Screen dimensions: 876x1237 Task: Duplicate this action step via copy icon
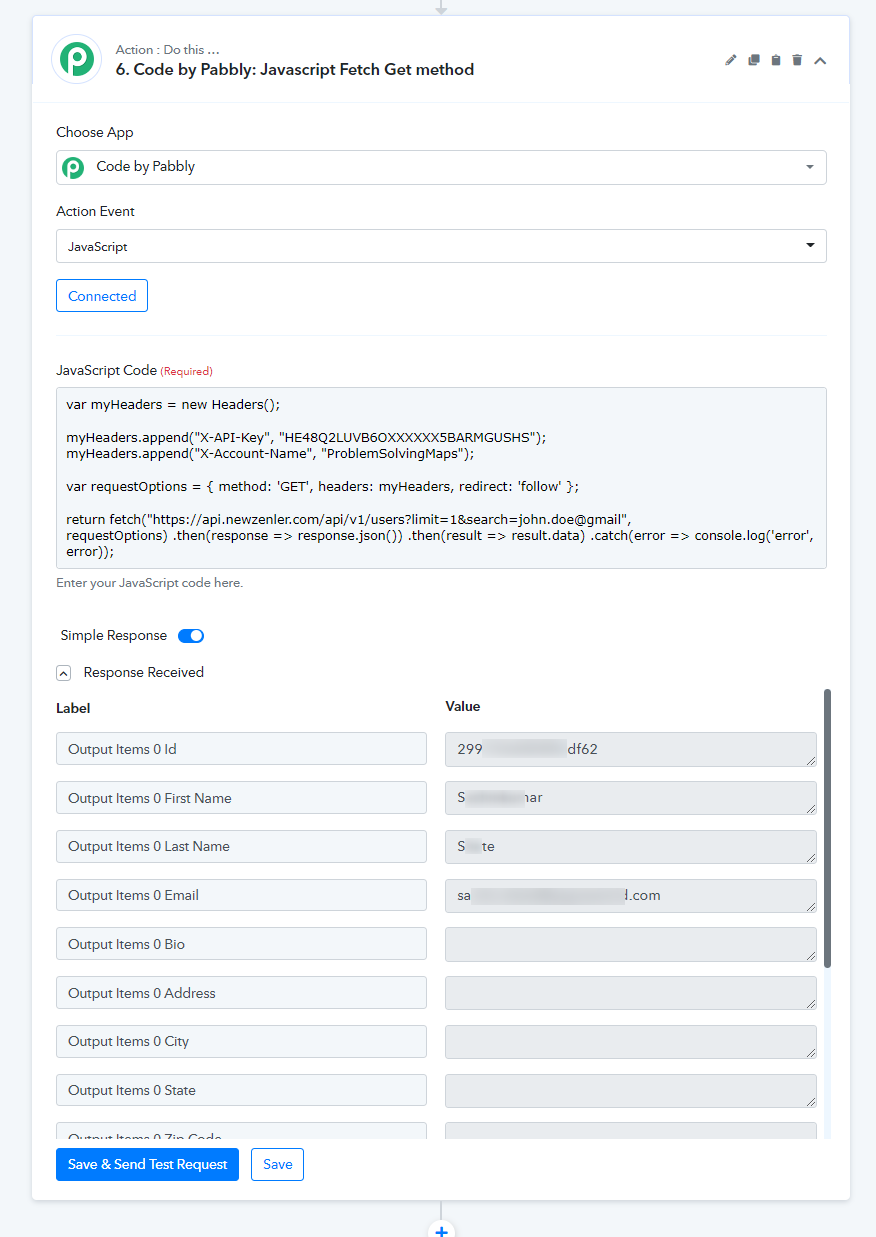[754, 60]
